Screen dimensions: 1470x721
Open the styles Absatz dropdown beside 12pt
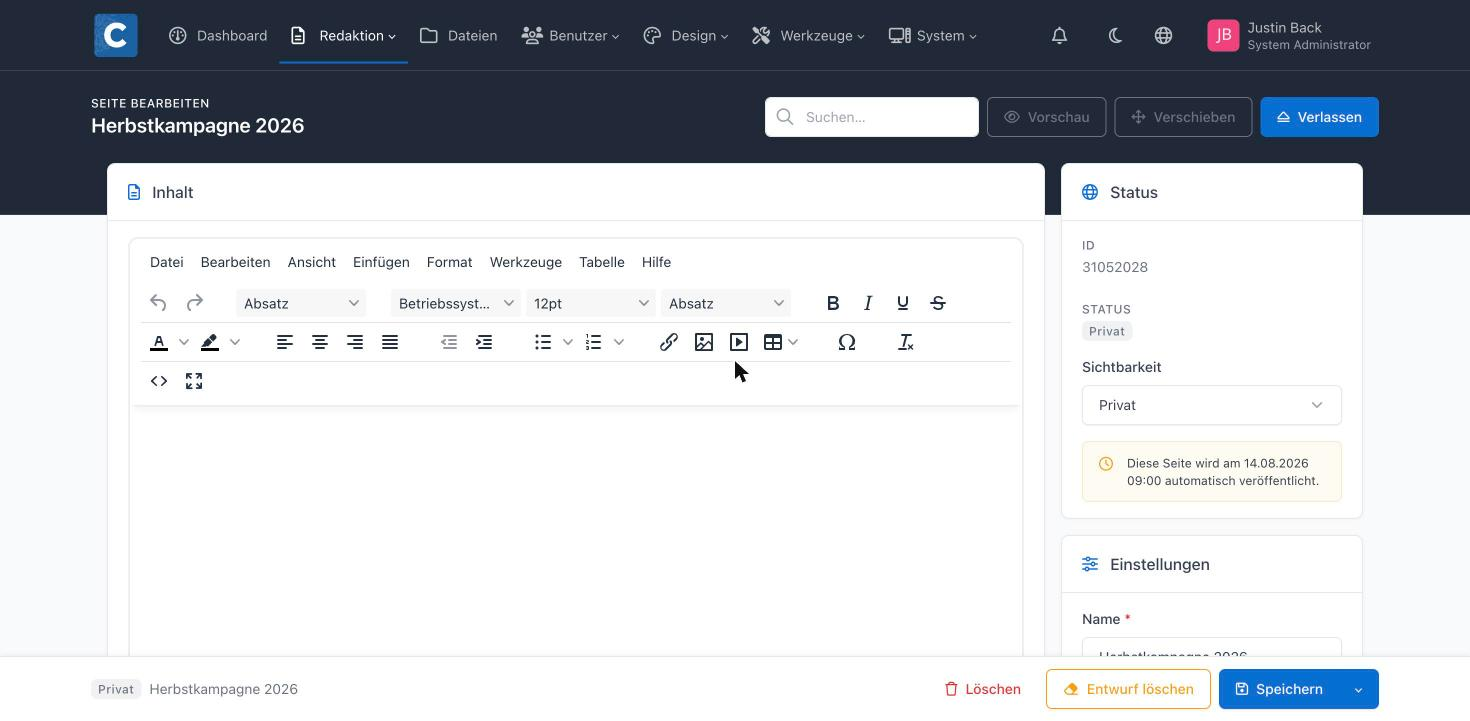[x=726, y=303]
